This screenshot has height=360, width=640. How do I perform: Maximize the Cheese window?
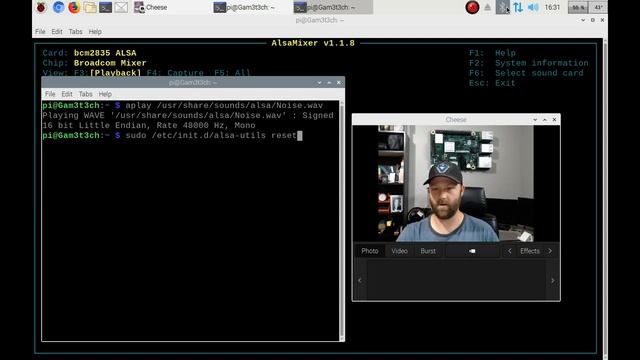(544, 120)
